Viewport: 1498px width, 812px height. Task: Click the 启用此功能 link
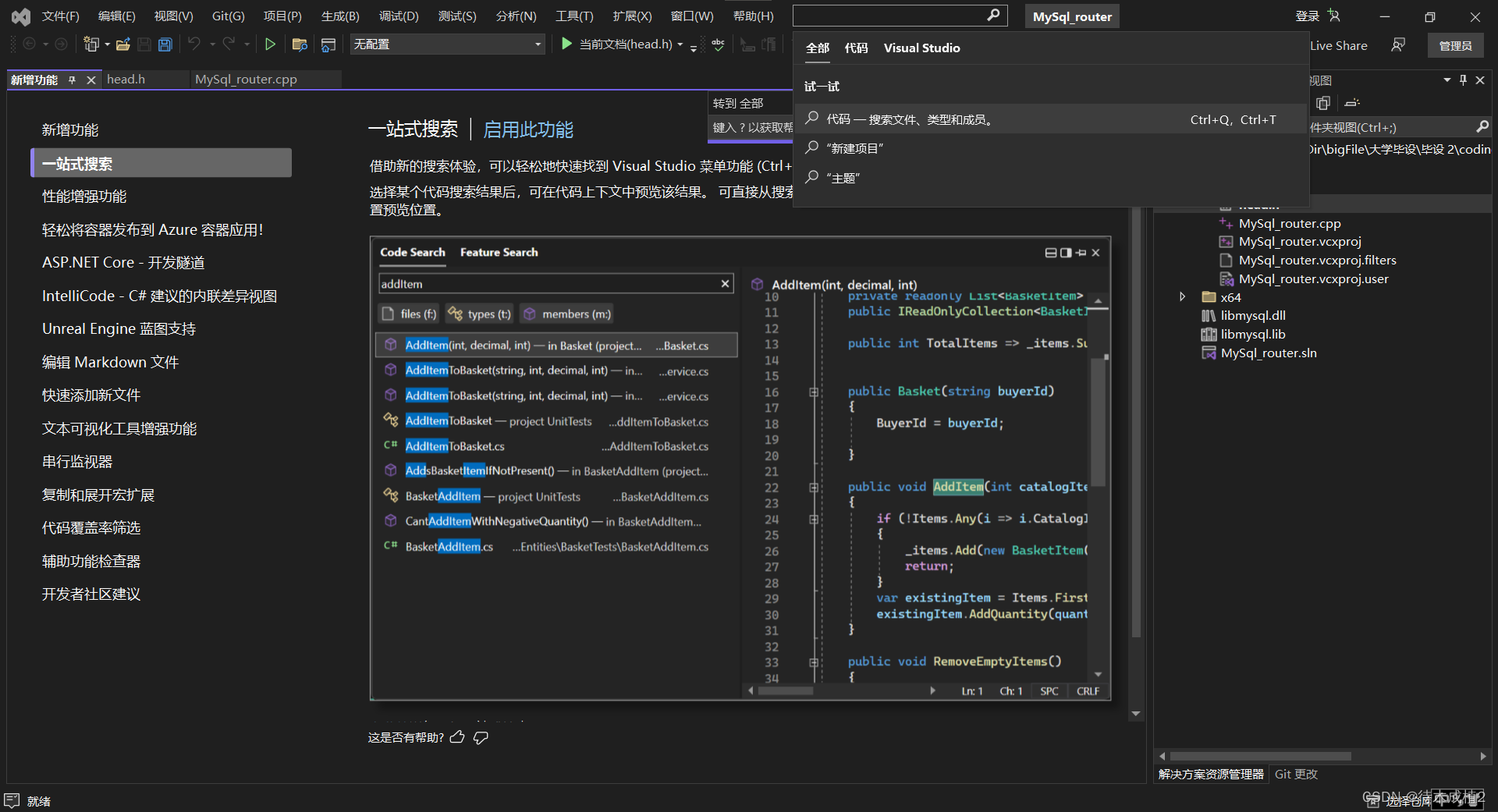click(528, 129)
